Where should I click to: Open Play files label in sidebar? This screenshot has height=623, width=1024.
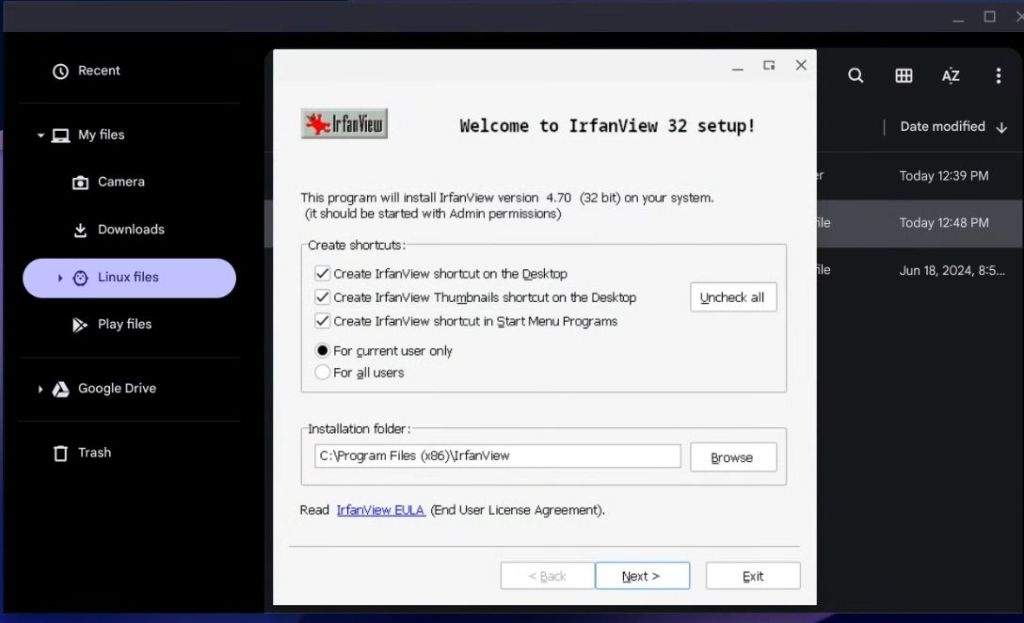point(125,324)
